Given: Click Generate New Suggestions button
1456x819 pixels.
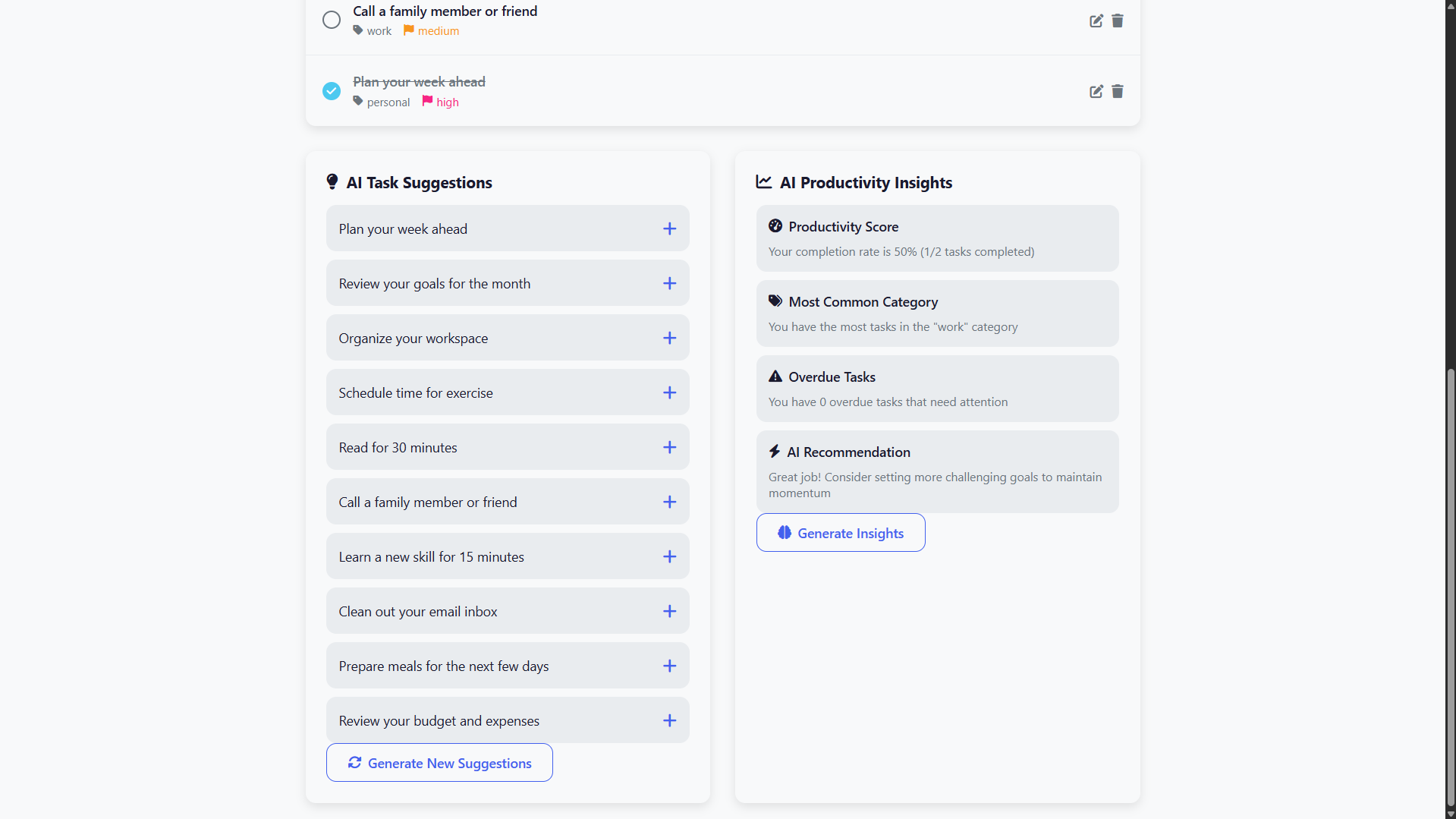Looking at the screenshot, I should (x=439, y=763).
